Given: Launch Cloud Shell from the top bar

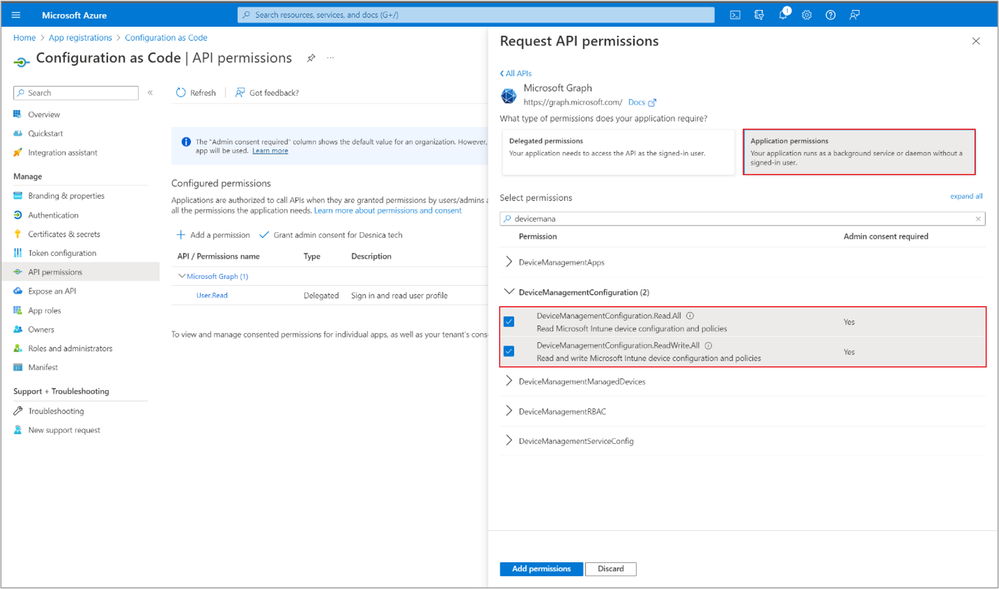Looking at the screenshot, I should click(x=735, y=15).
